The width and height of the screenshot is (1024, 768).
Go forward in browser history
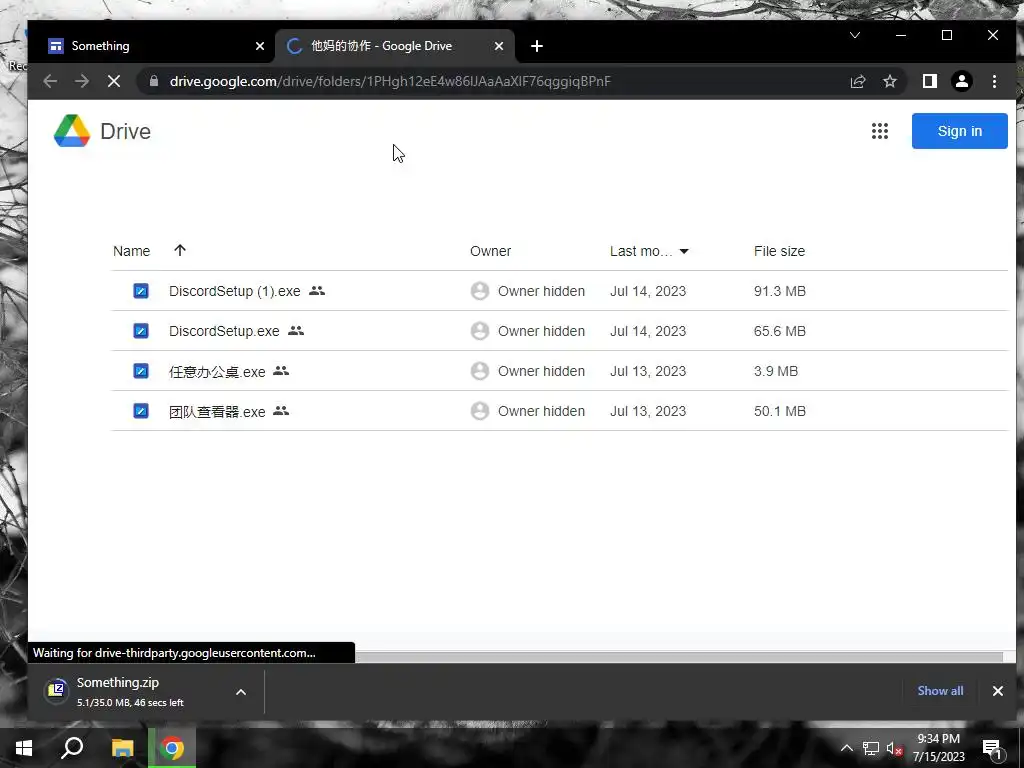point(82,81)
